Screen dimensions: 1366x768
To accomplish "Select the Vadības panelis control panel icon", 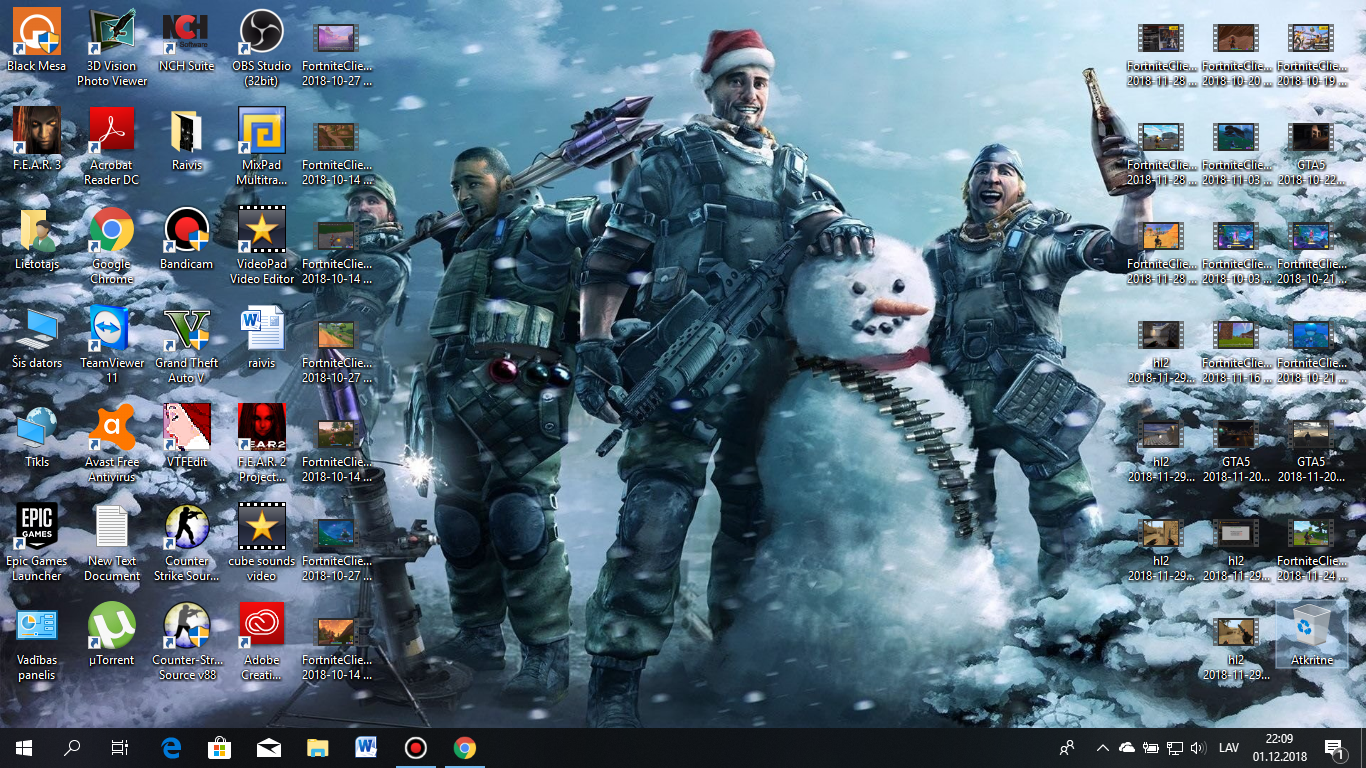I will pos(37,642).
